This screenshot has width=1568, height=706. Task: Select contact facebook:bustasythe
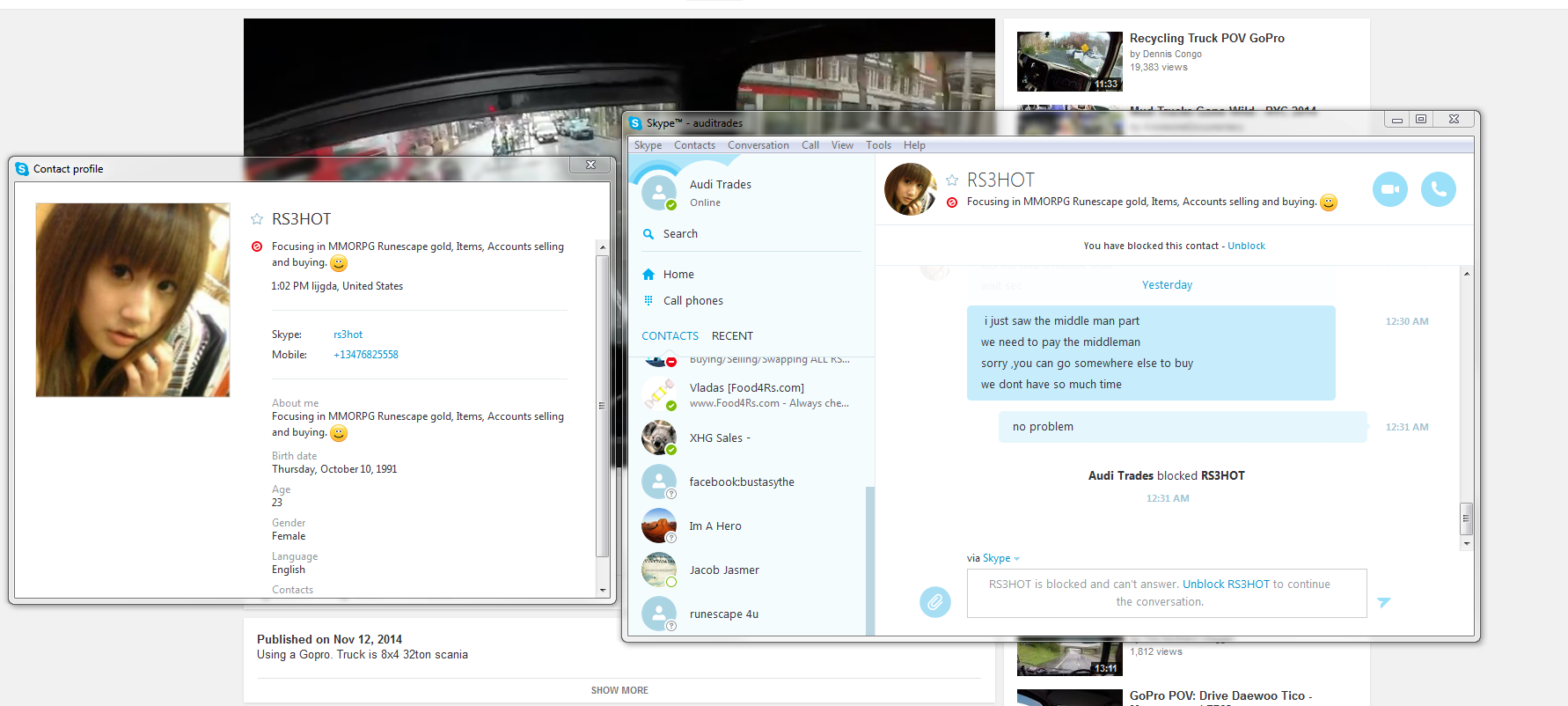749,482
